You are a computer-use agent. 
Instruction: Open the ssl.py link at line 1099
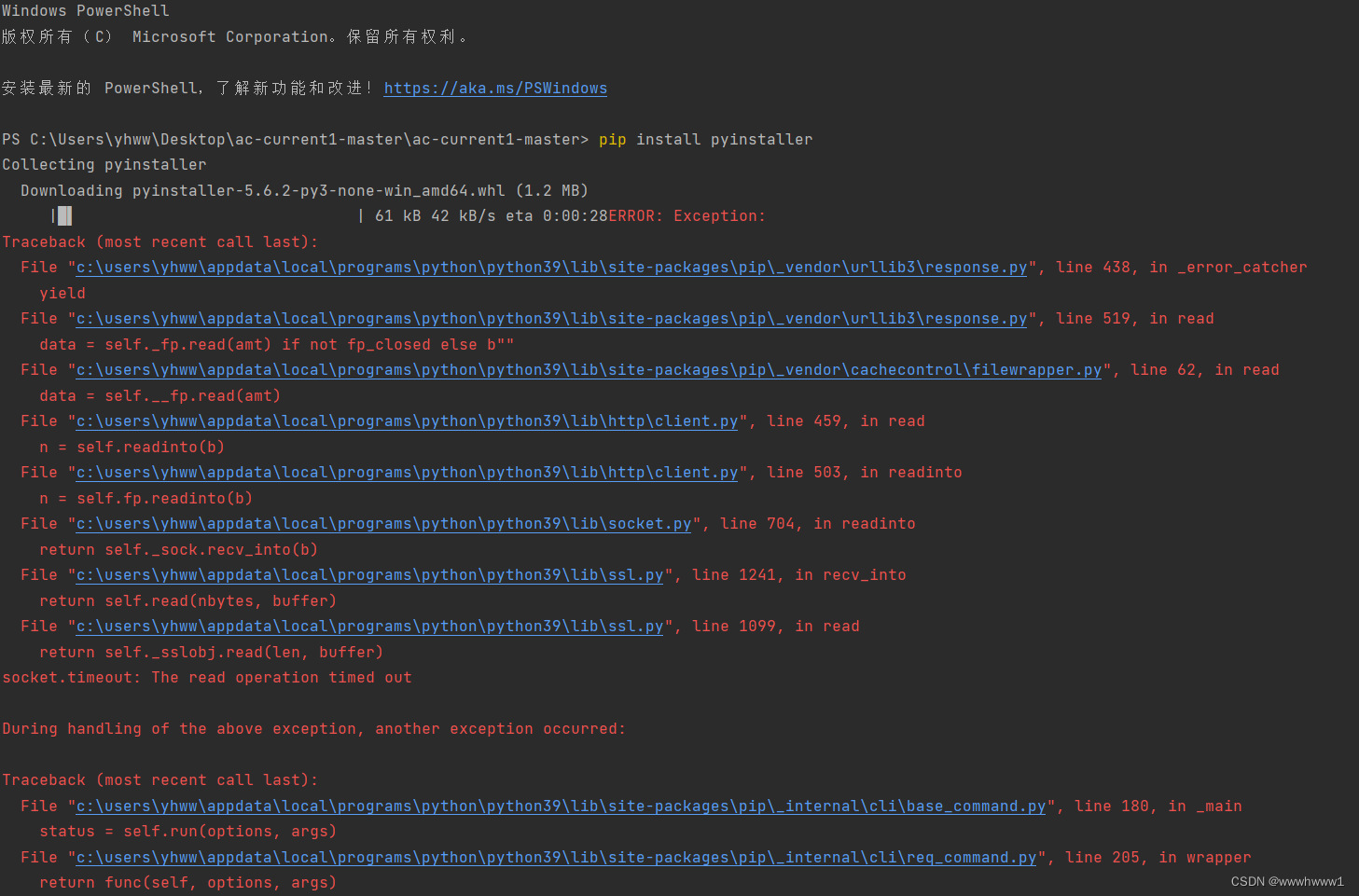coord(368,626)
